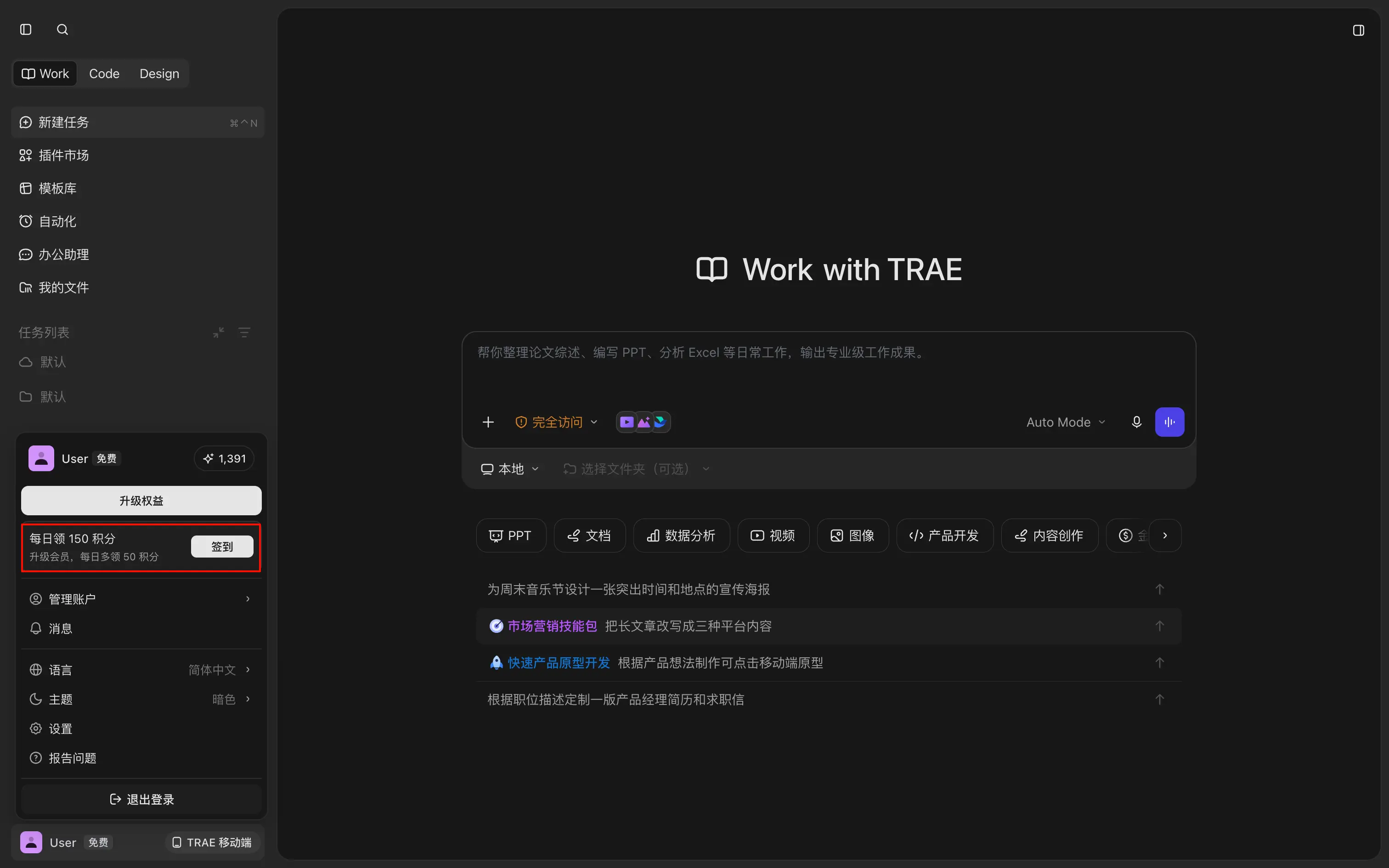Open the TRAE 移动端 mobile link
Image resolution: width=1389 pixels, height=868 pixels.
pos(212,842)
